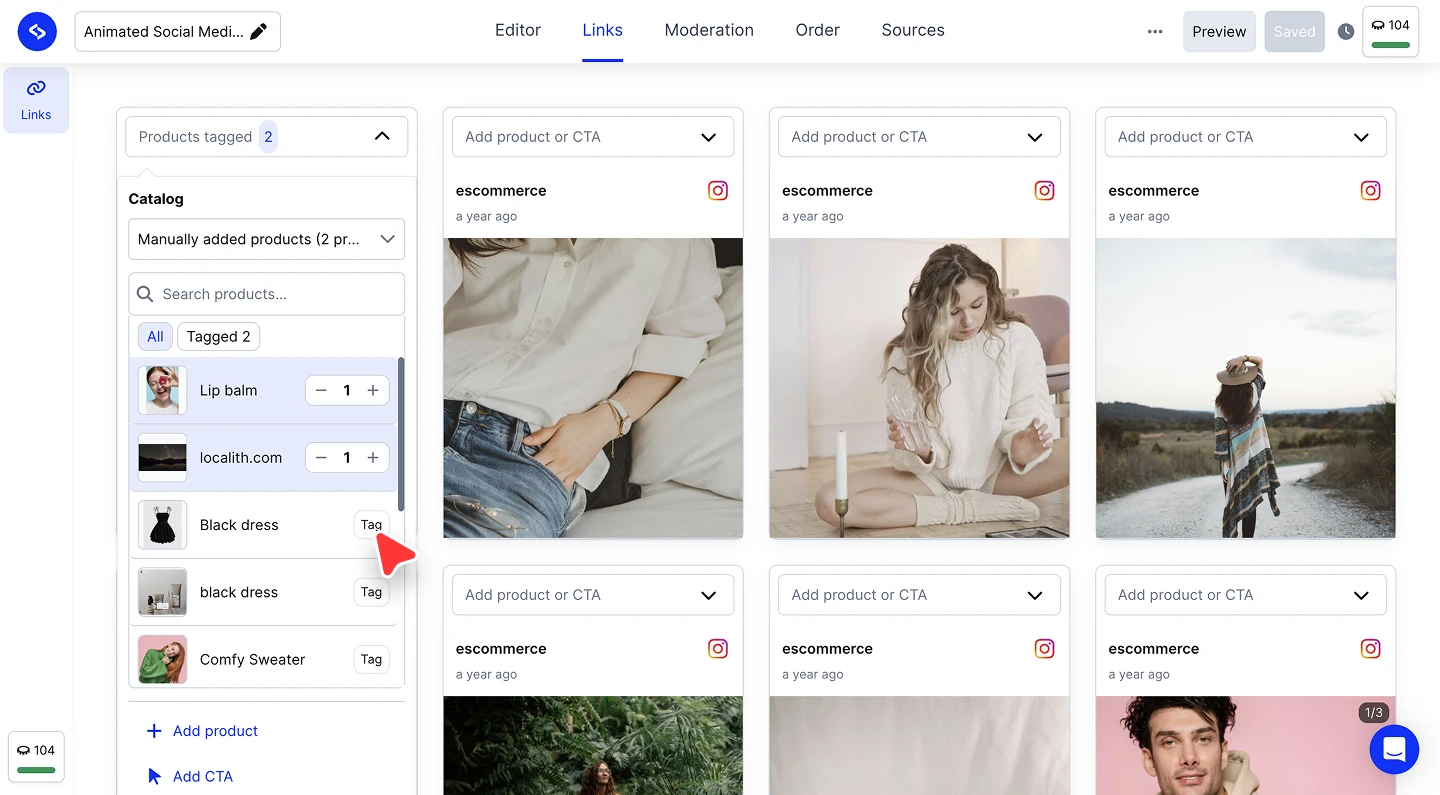1440x795 pixels.
Task: Click the 1/3 carousel counter badge
Action: (1373, 713)
